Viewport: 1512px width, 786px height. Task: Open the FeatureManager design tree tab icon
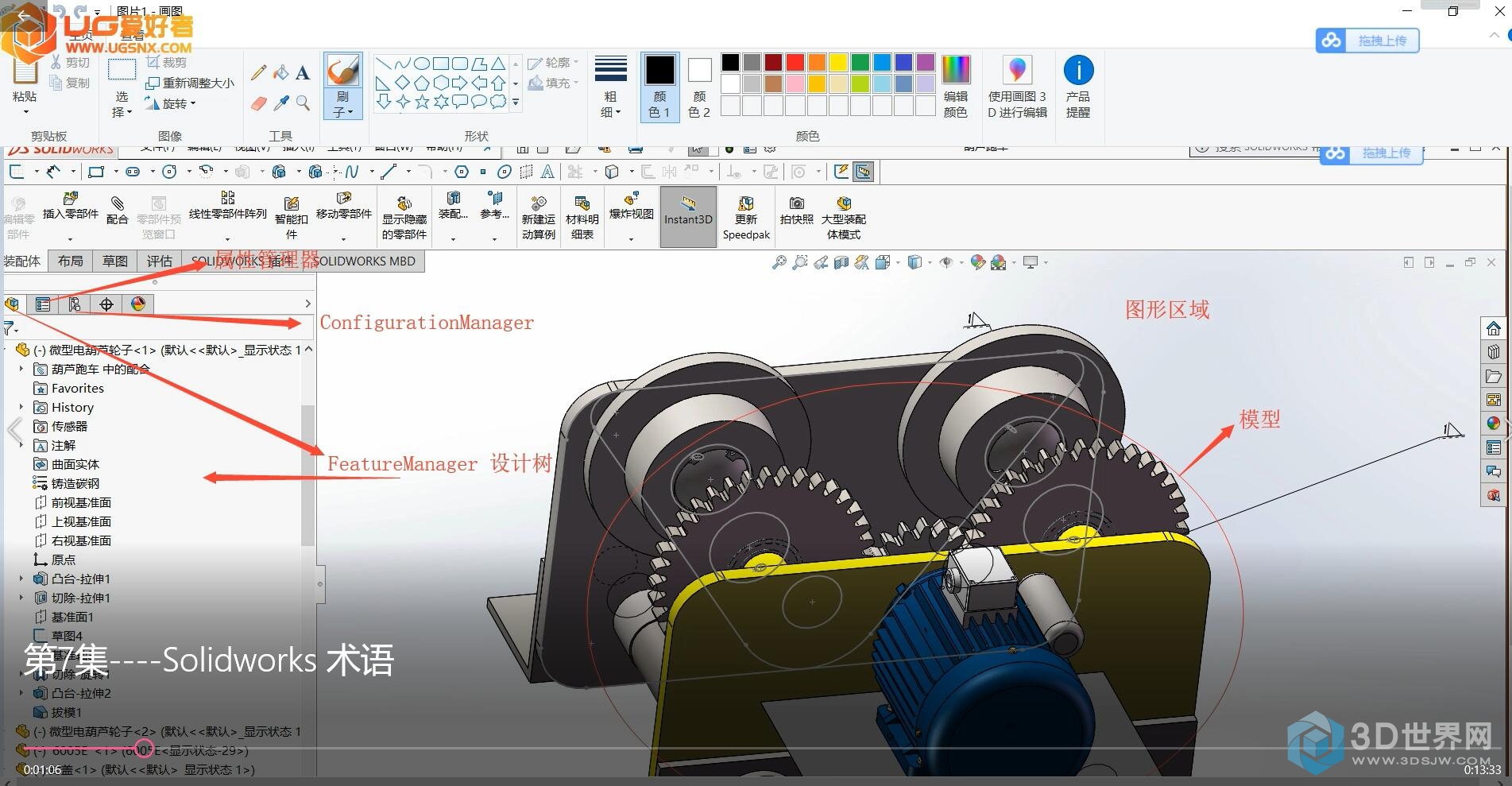[12, 304]
